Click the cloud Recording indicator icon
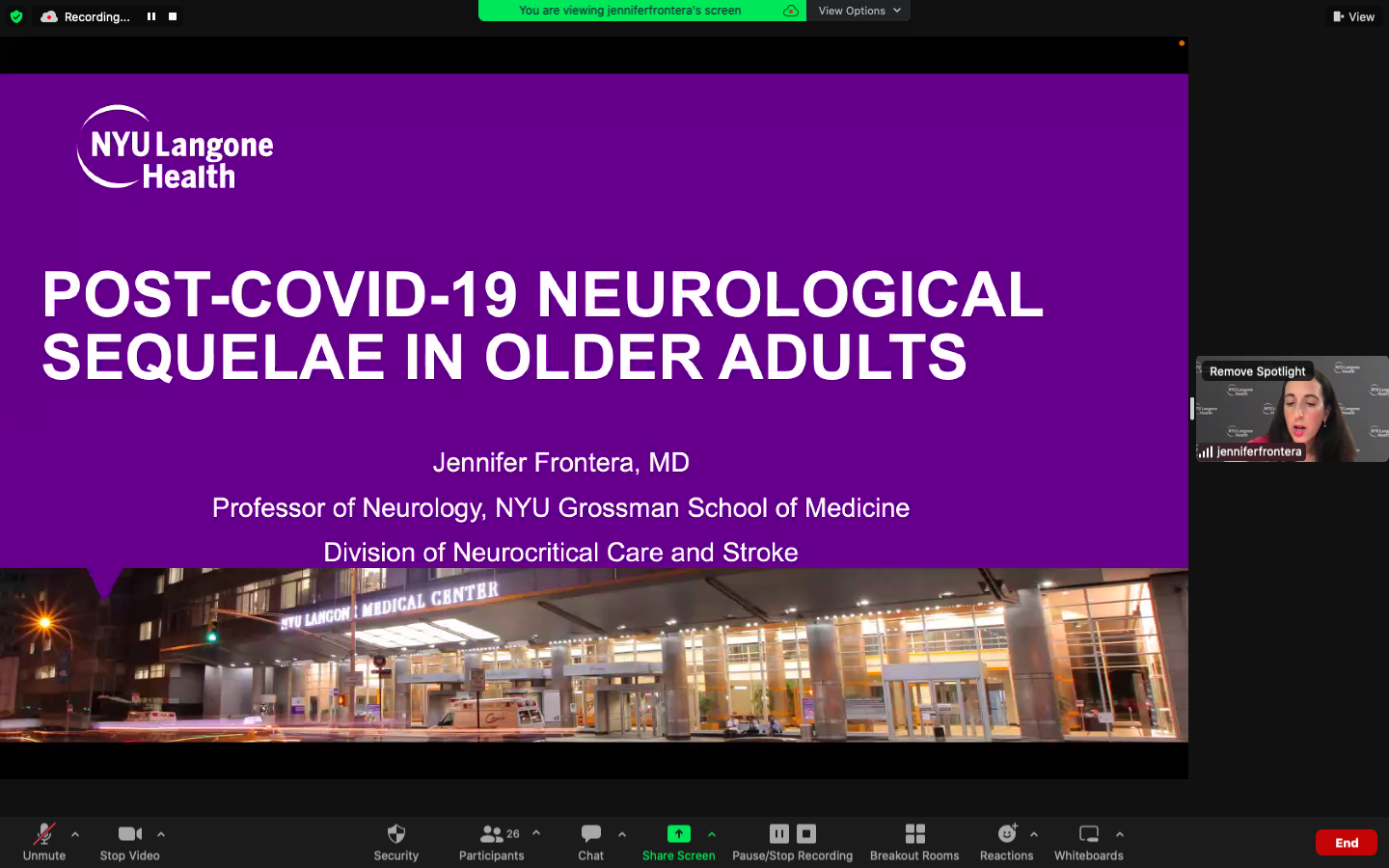 [49, 16]
